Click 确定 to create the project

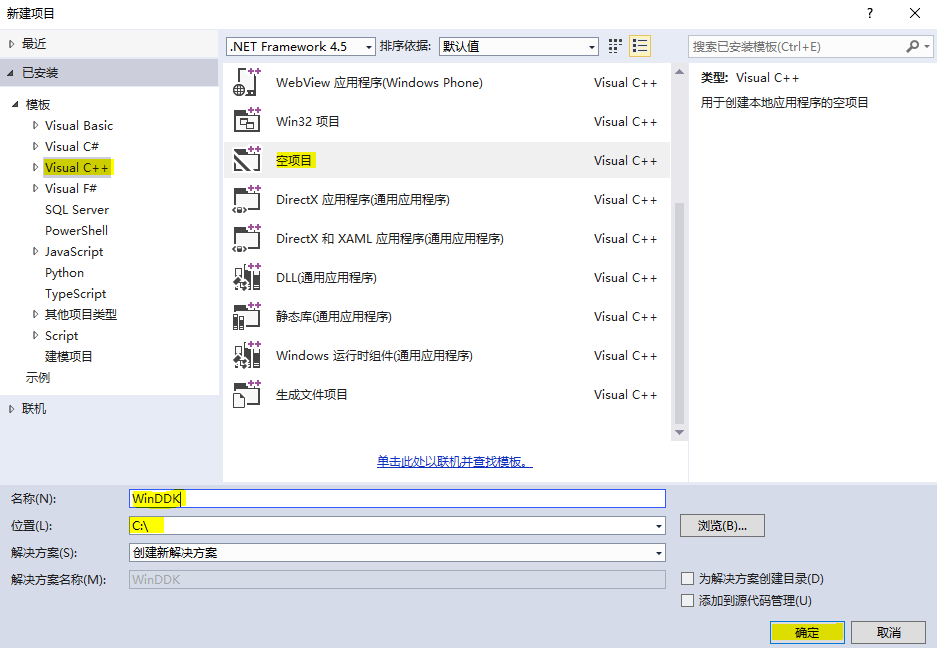click(807, 632)
